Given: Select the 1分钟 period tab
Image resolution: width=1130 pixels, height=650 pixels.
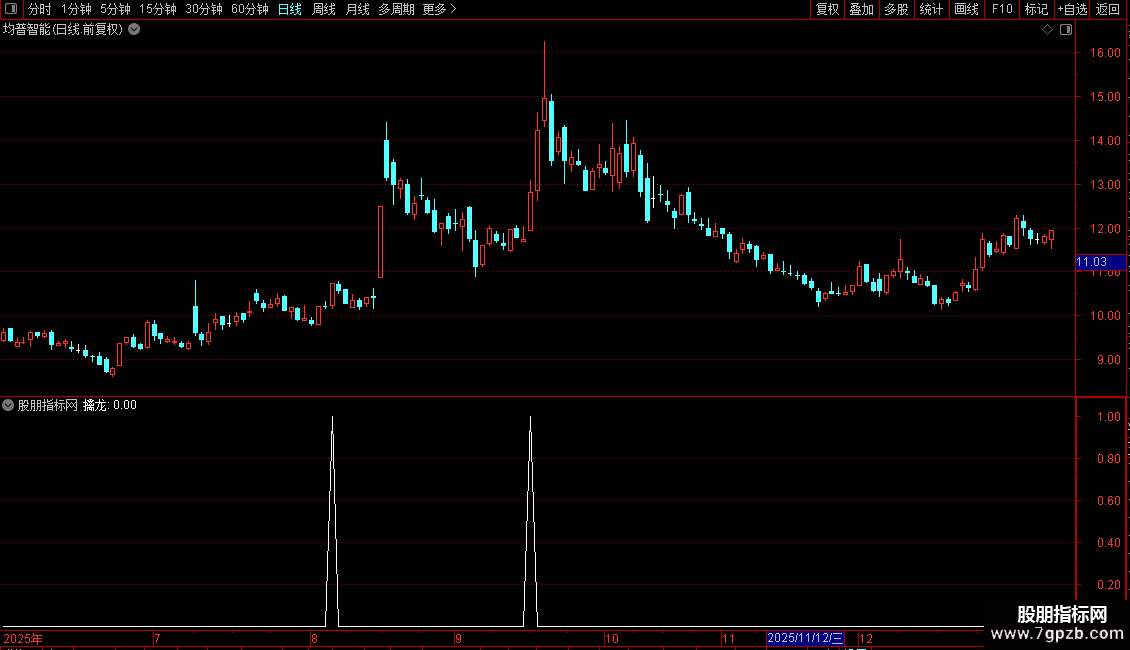Looking at the screenshot, I should tap(76, 9).
